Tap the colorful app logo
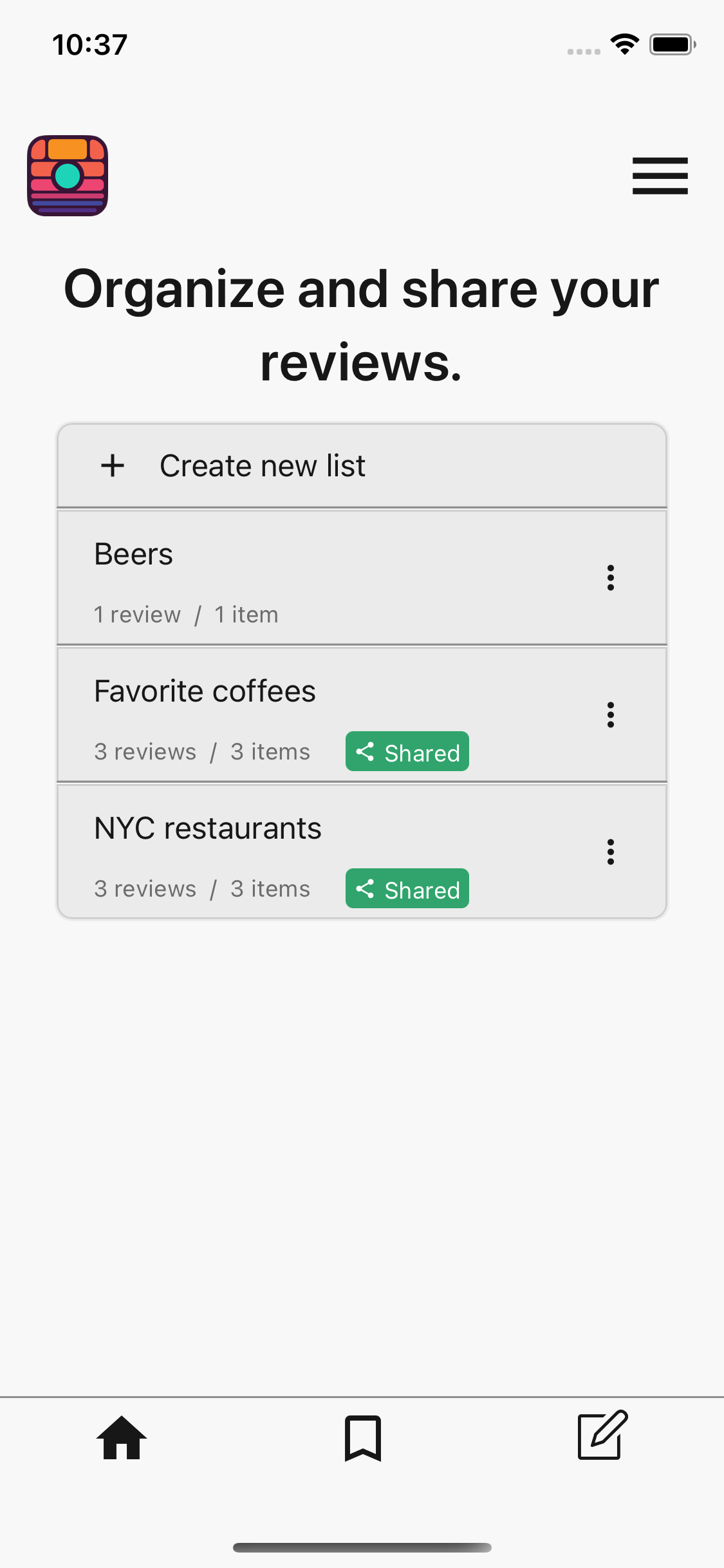Screen dimensions: 724x1568 [68, 176]
